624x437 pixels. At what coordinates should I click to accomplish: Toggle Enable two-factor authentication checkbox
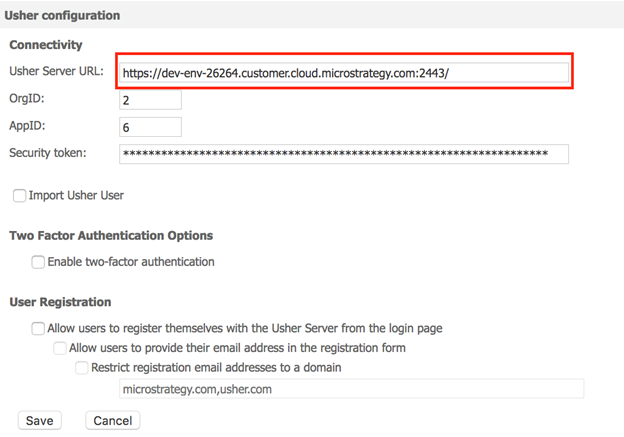point(38,262)
